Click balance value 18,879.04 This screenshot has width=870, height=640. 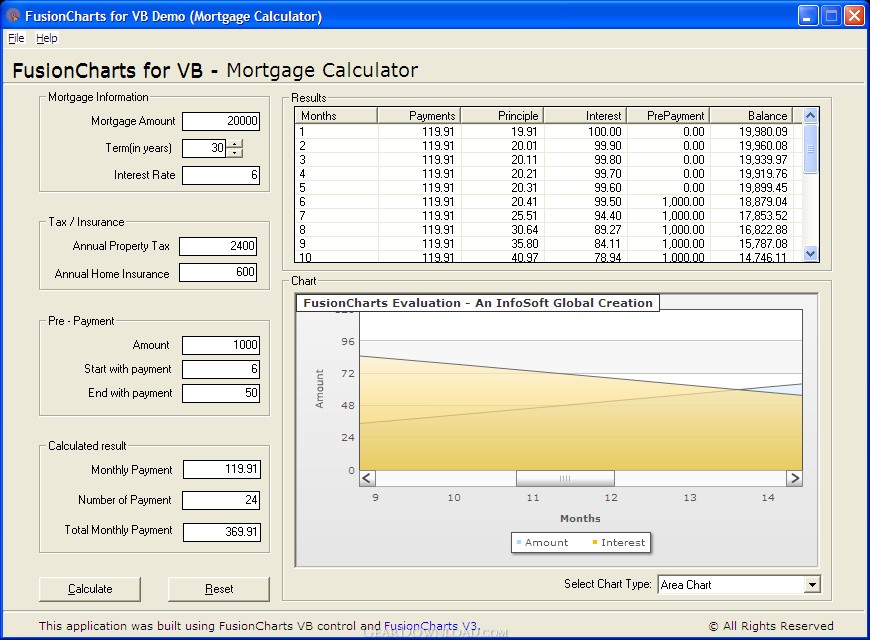[x=763, y=201]
